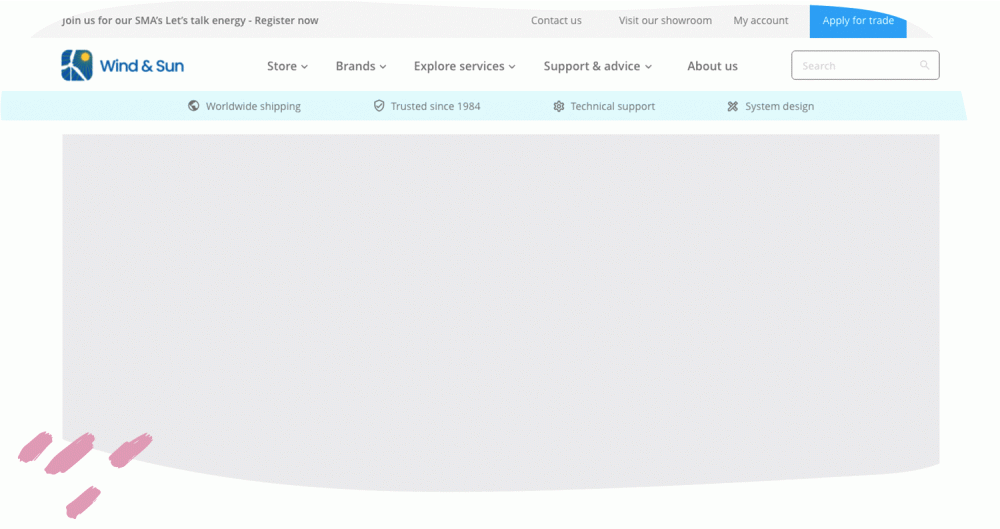The width and height of the screenshot is (1000, 529).
Task: Open the Brands dropdown menu
Action: [x=360, y=66]
